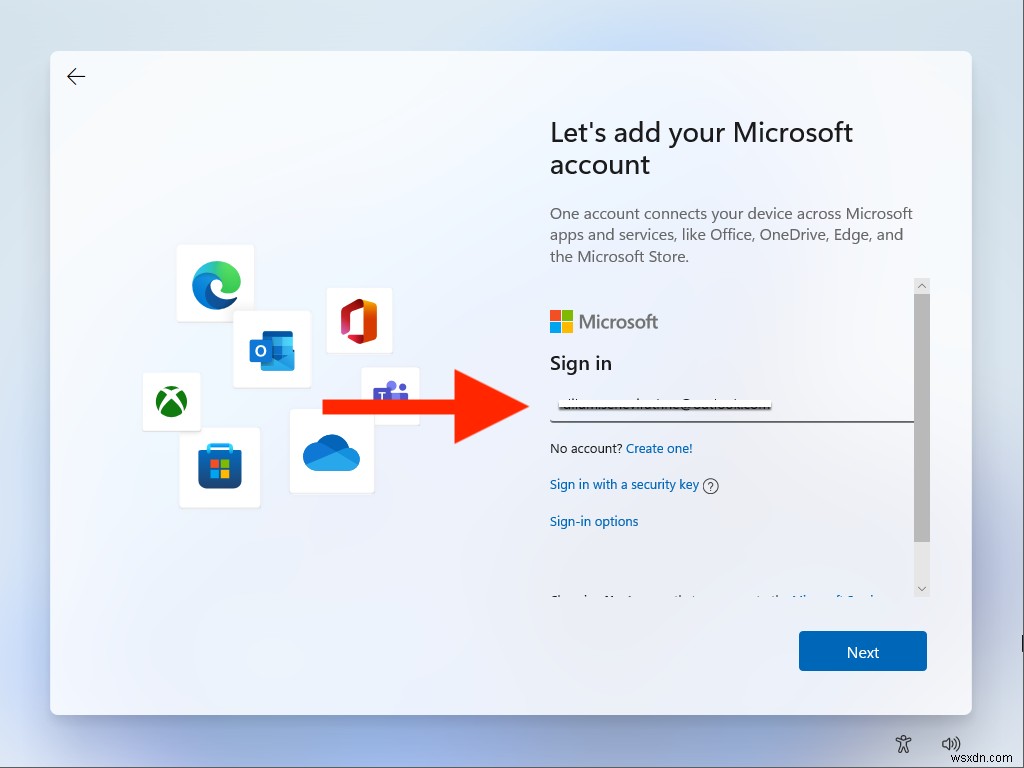Click the scrollbar down arrow
Viewport: 1024px width, 768px height.
coord(921,589)
